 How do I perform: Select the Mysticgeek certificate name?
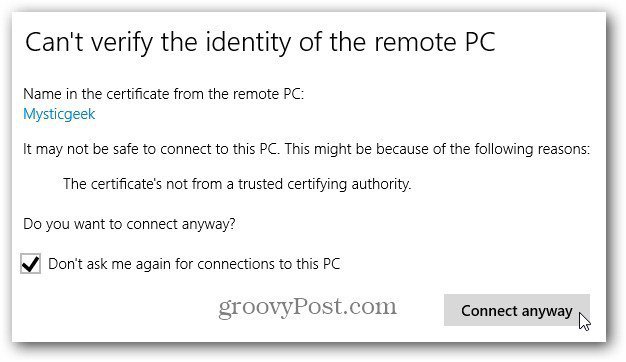tap(59, 114)
